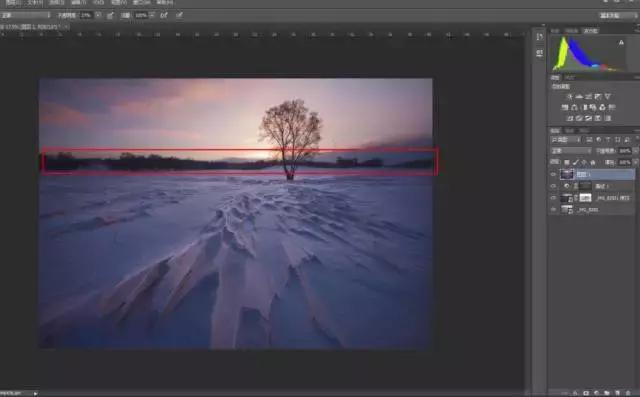Add a Channel Mixer adjustment layer

click(x=602, y=107)
